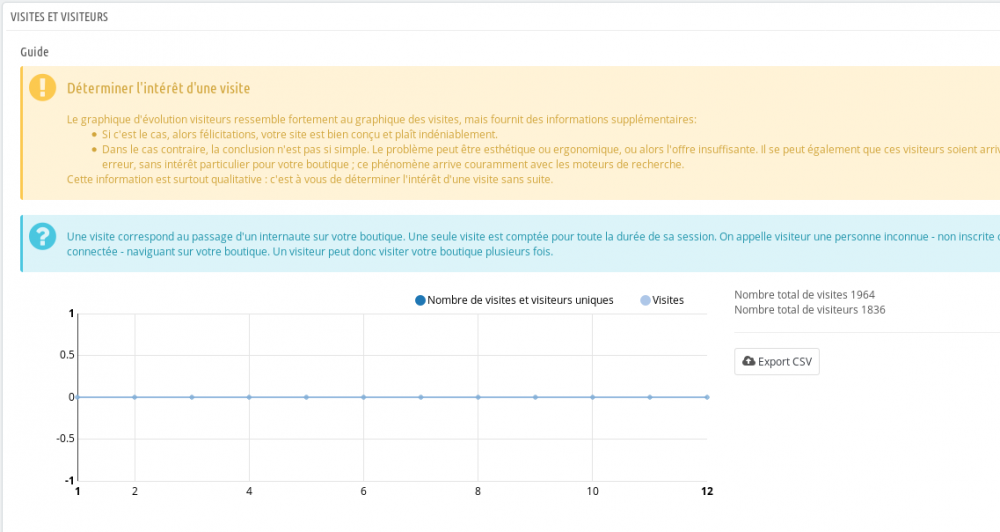Click the chart data point at x-axis 12
The width and height of the screenshot is (1000, 532).
point(707,397)
